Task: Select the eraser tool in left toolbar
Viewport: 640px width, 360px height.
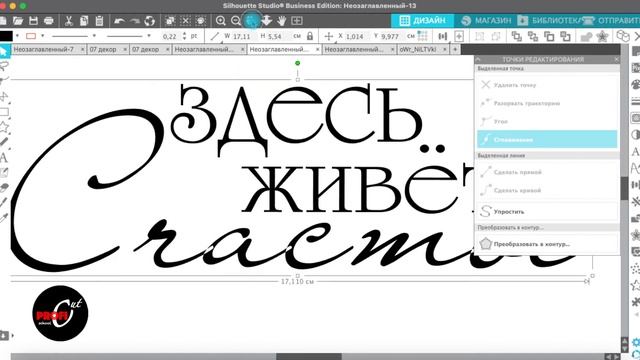Action: [x=4, y=188]
